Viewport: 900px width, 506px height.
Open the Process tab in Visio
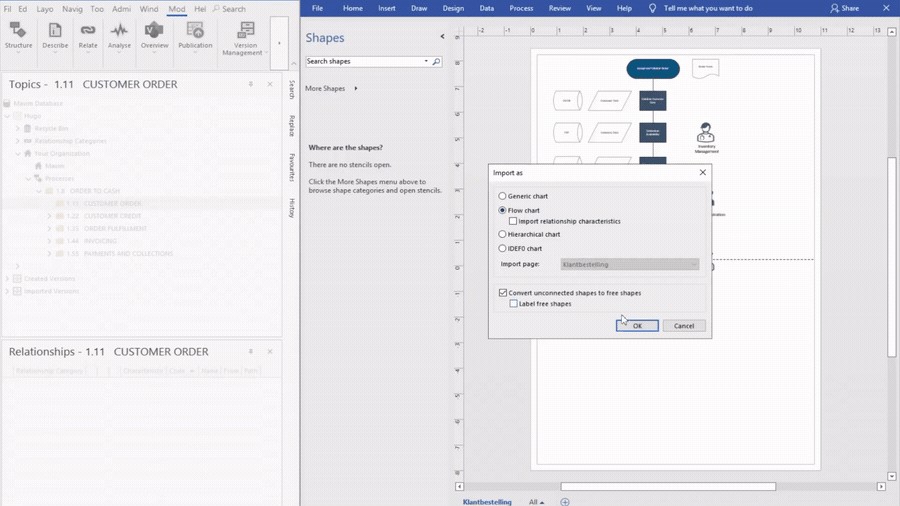(521, 8)
